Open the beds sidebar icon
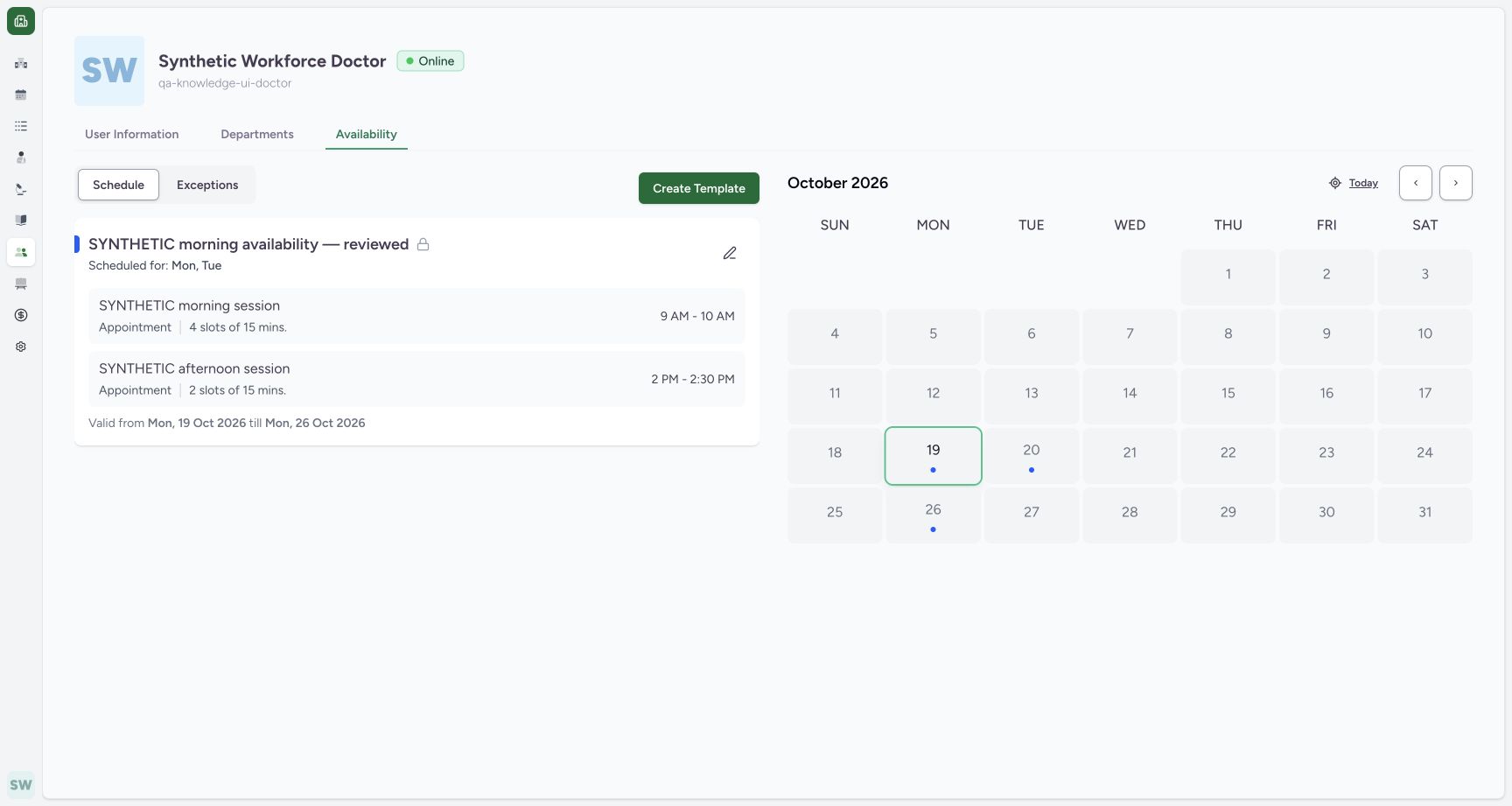The image size is (1512, 806). [21, 284]
